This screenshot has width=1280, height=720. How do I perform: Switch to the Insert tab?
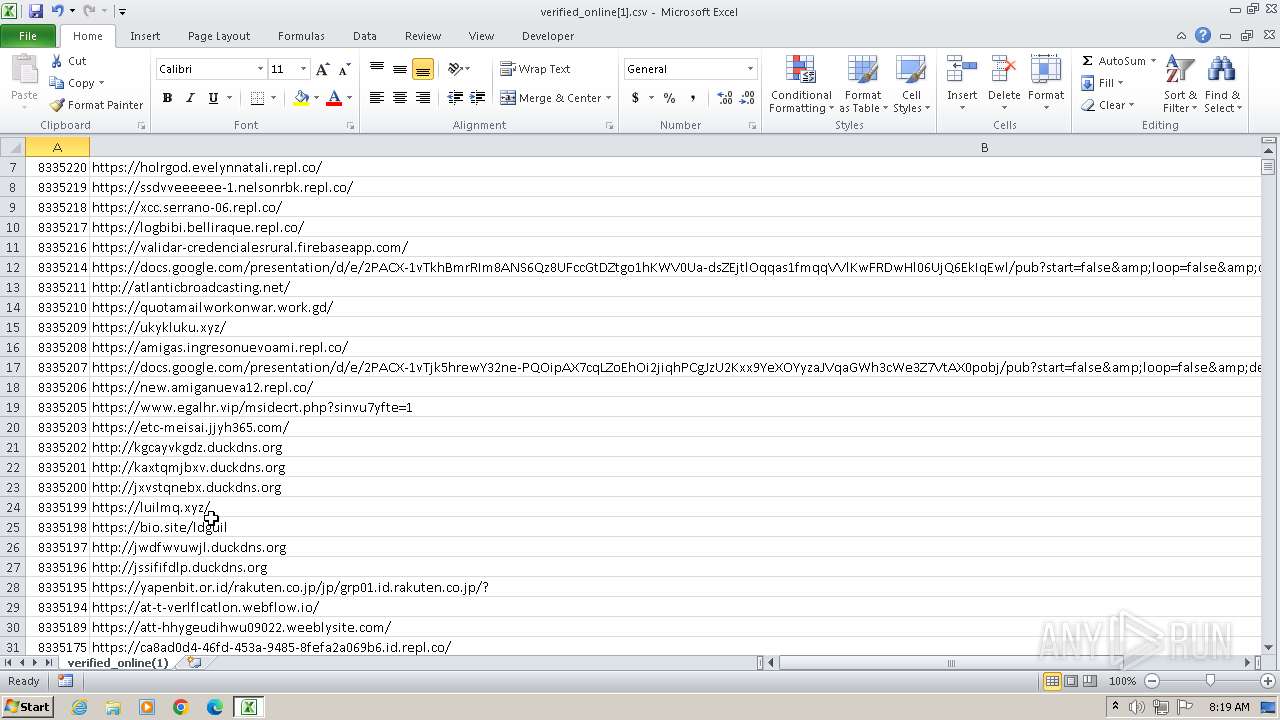click(x=145, y=36)
